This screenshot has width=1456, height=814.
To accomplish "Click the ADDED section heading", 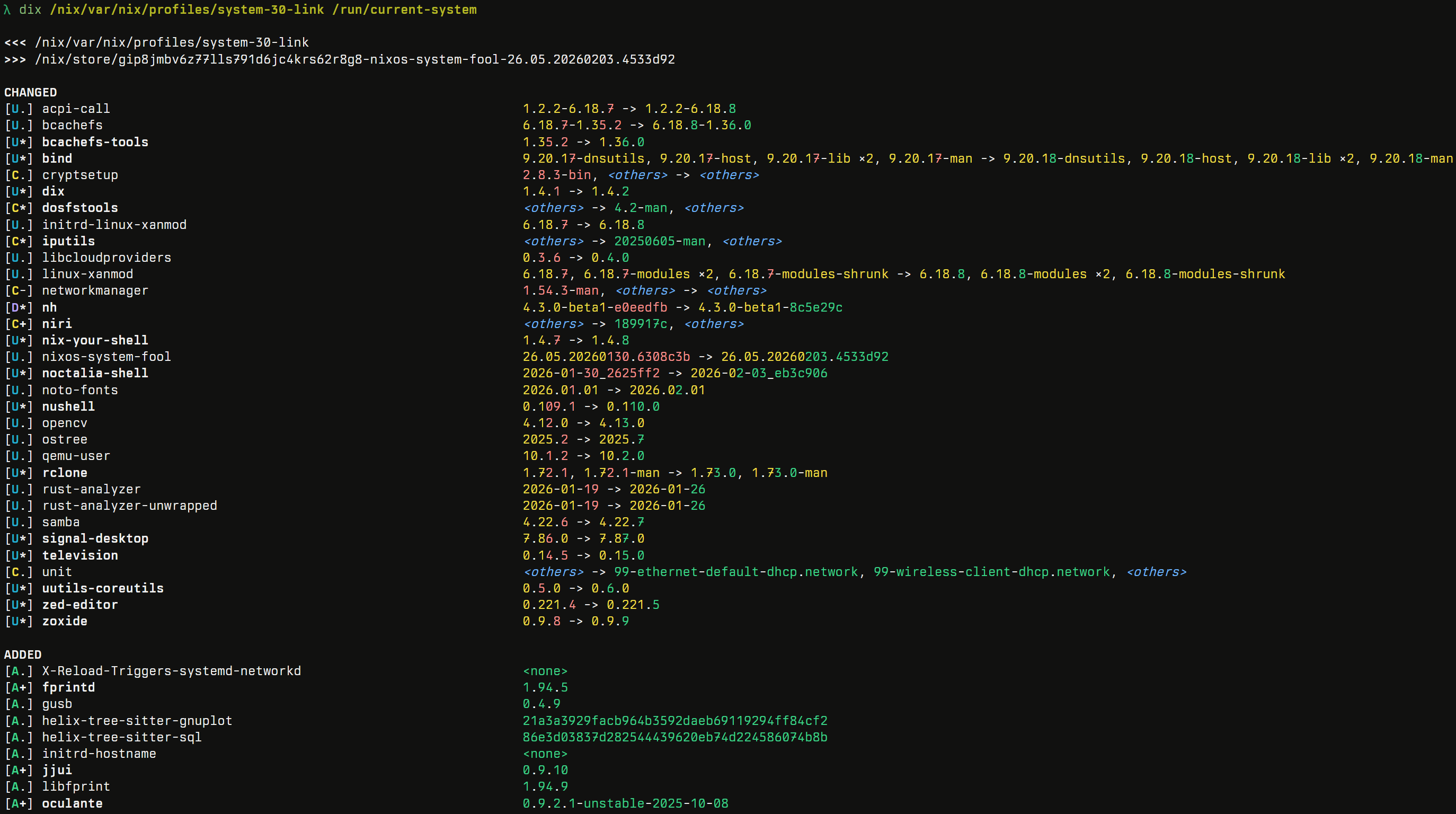I will click(23, 654).
